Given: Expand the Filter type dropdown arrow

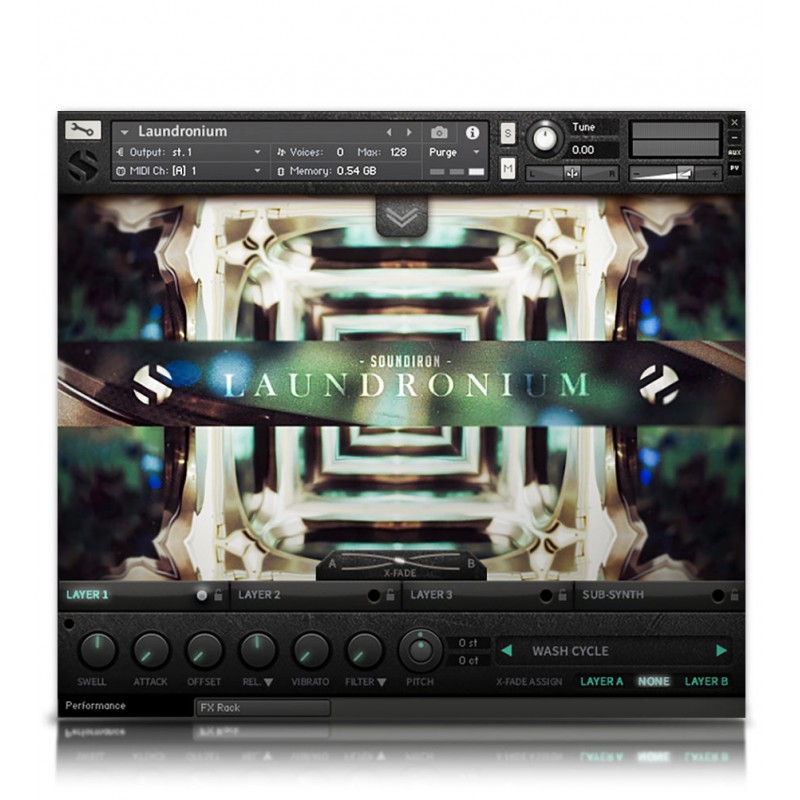Looking at the screenshot, I should coord(382,682).
